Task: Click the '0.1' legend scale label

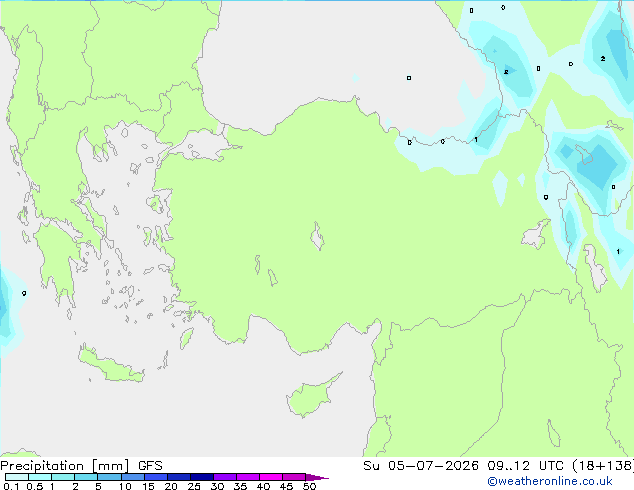Action: tap(11, 486)
